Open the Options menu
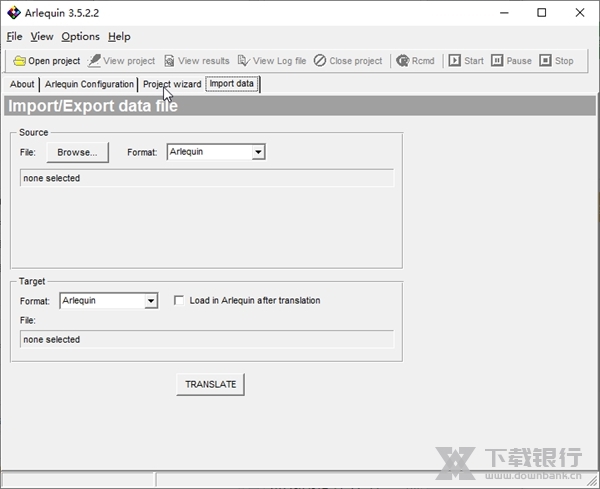600x489 pixels. [80, 37]
